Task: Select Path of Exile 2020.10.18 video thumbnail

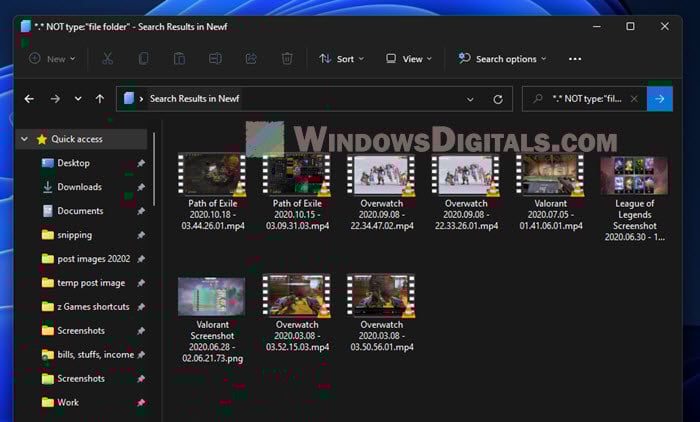Action: tap(212, 175)
